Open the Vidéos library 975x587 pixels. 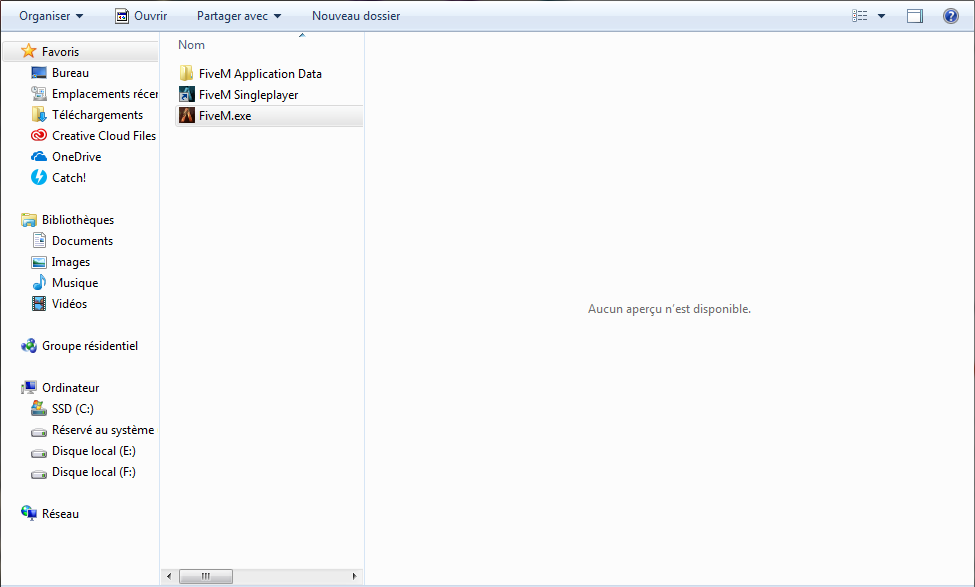coord(70,303)
